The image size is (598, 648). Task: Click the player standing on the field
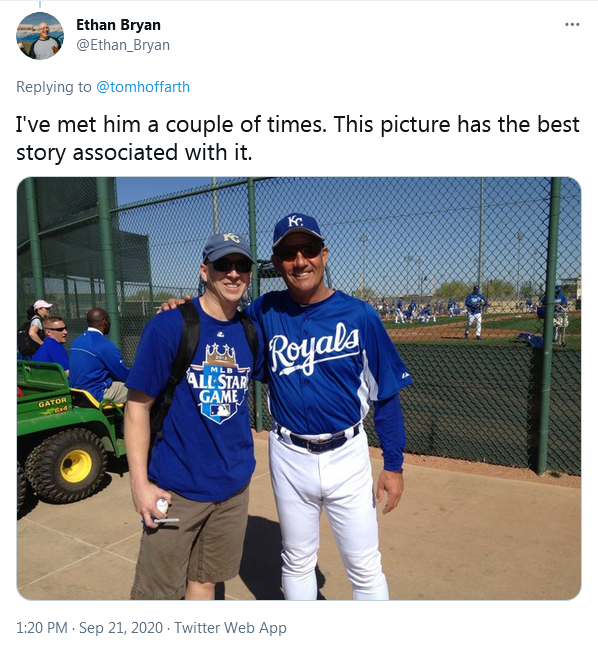point(474,312)
